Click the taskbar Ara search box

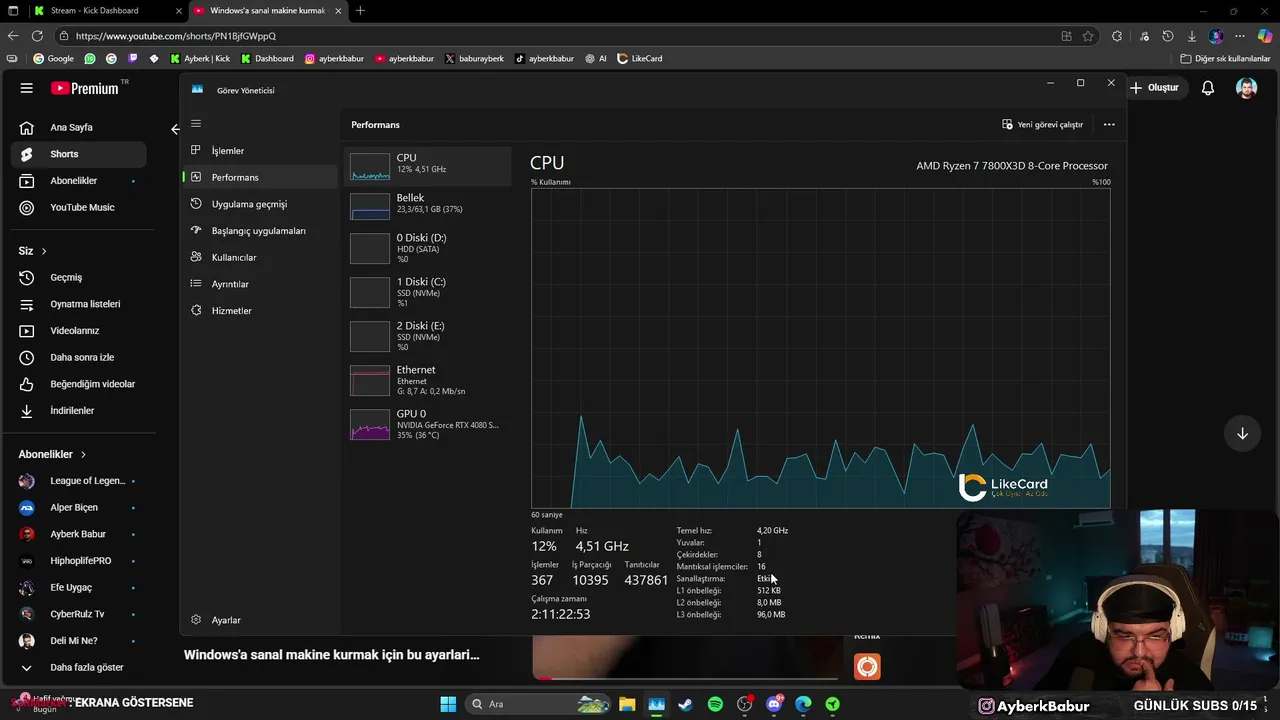[x=537, y=704]
